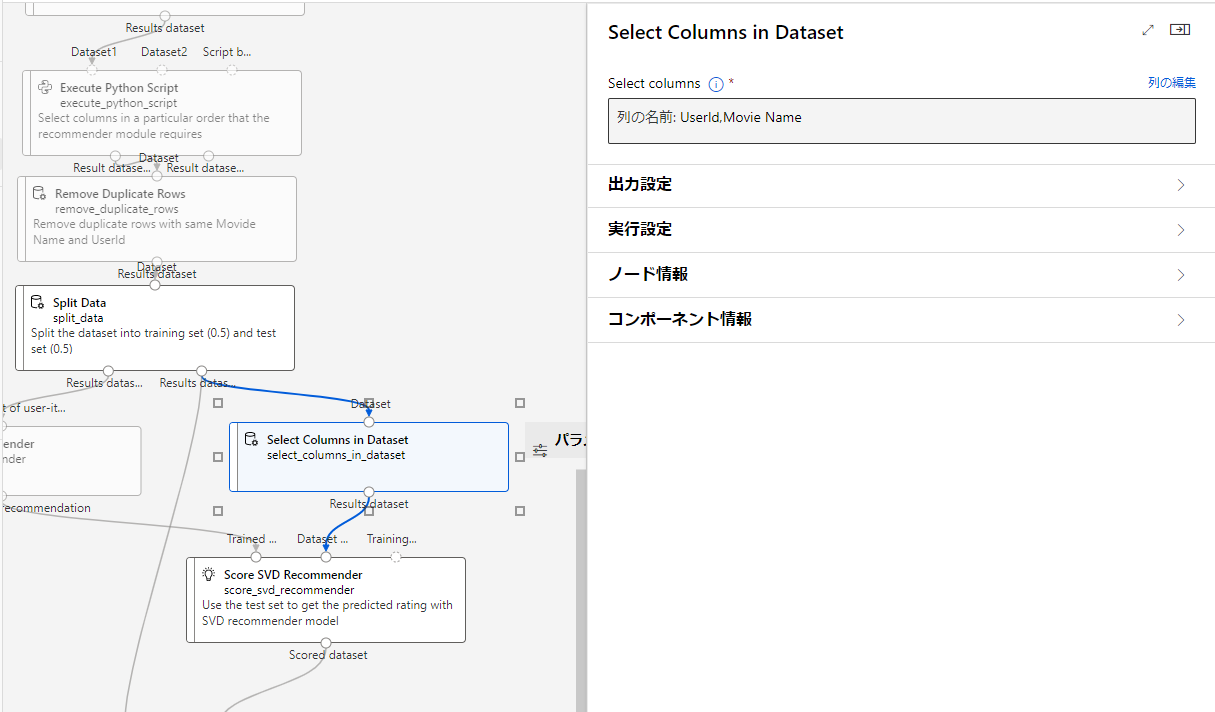Open the parameters sliders icon on canvas
Image resolution: width=1215 pixels, height=712 pixels.
tap(540, 451)
